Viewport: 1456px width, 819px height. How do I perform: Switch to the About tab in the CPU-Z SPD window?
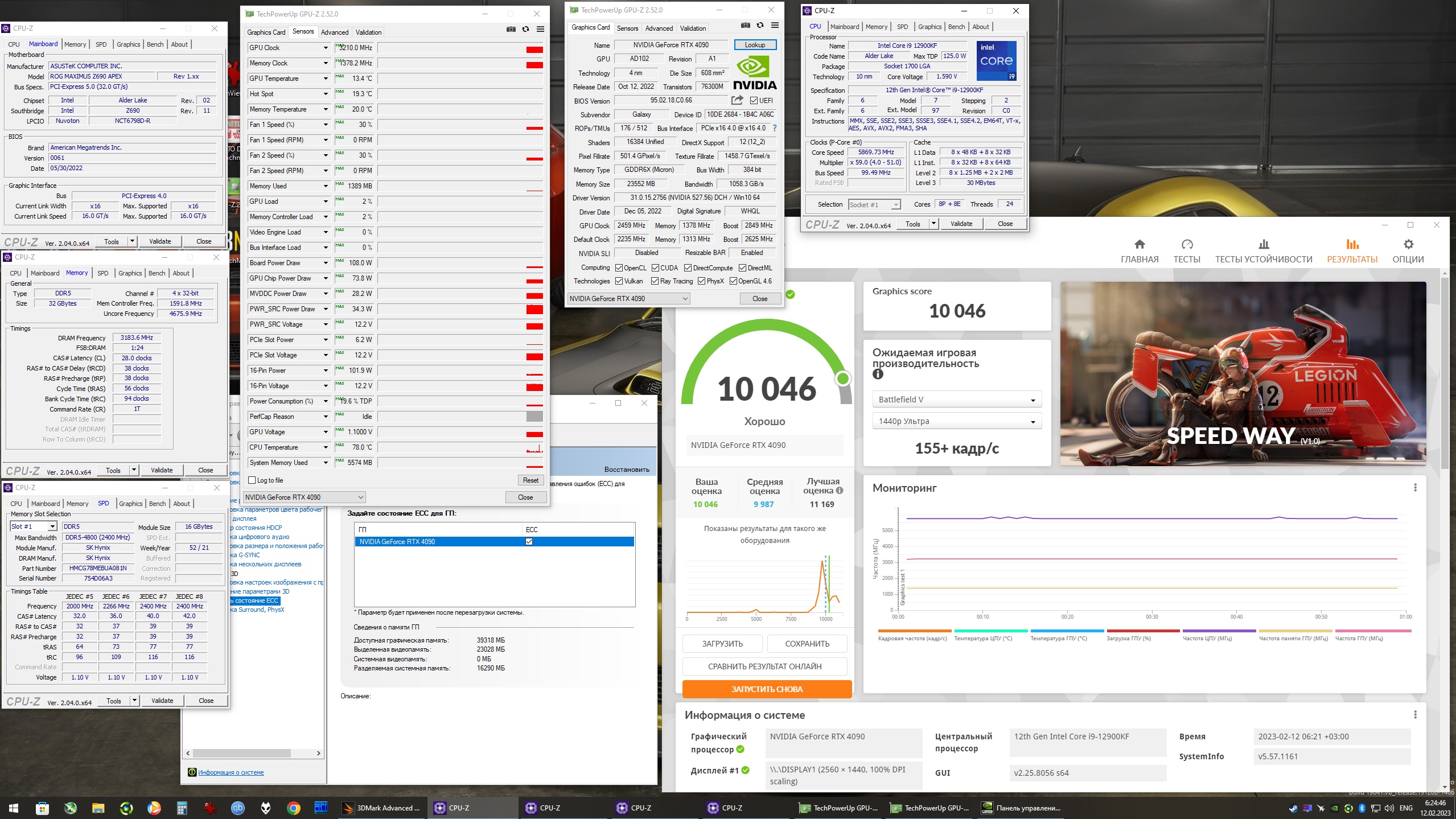[x=182, y=504]
